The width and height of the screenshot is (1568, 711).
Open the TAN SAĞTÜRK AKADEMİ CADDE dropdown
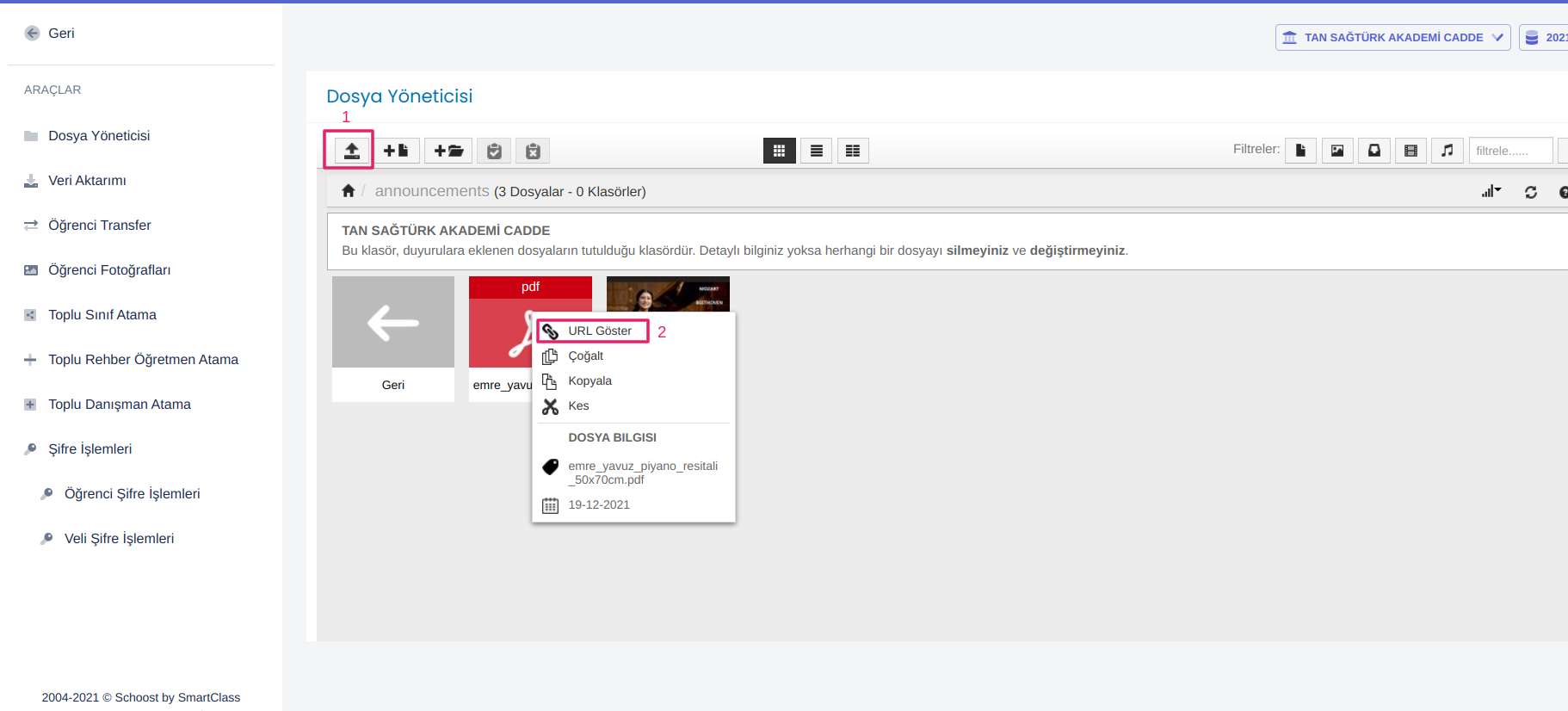pos(1393,37)
